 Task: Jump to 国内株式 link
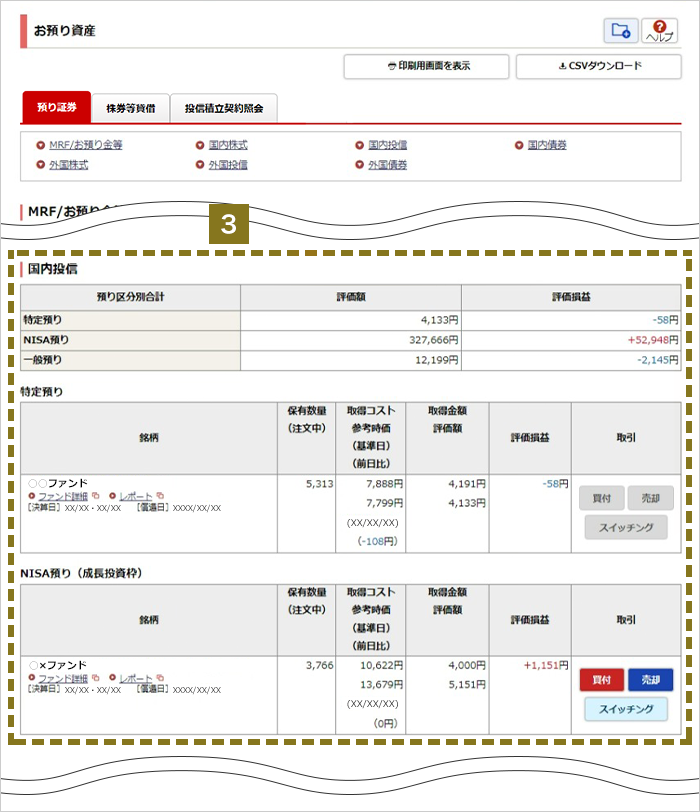point(228,145)
